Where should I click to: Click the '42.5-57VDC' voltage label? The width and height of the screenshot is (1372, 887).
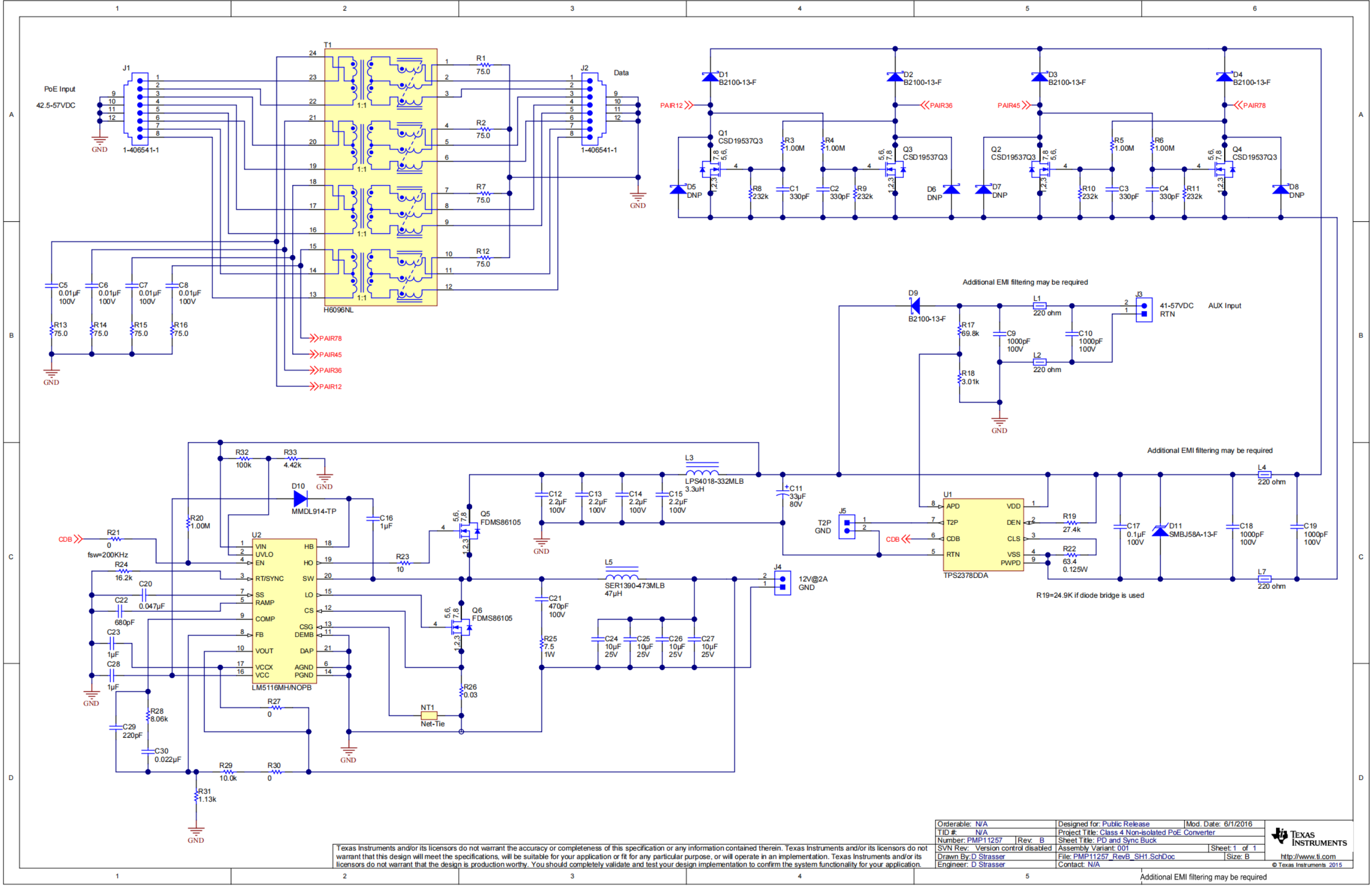point(55,106)
